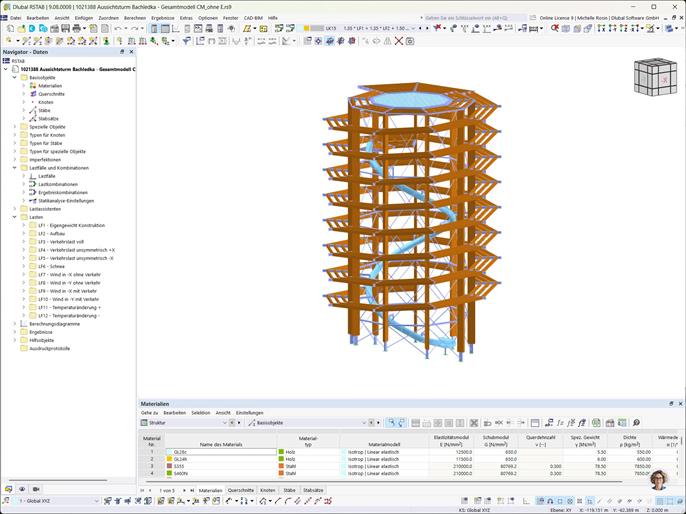
Task: Open the Berechnen menu
Action: 135,18
